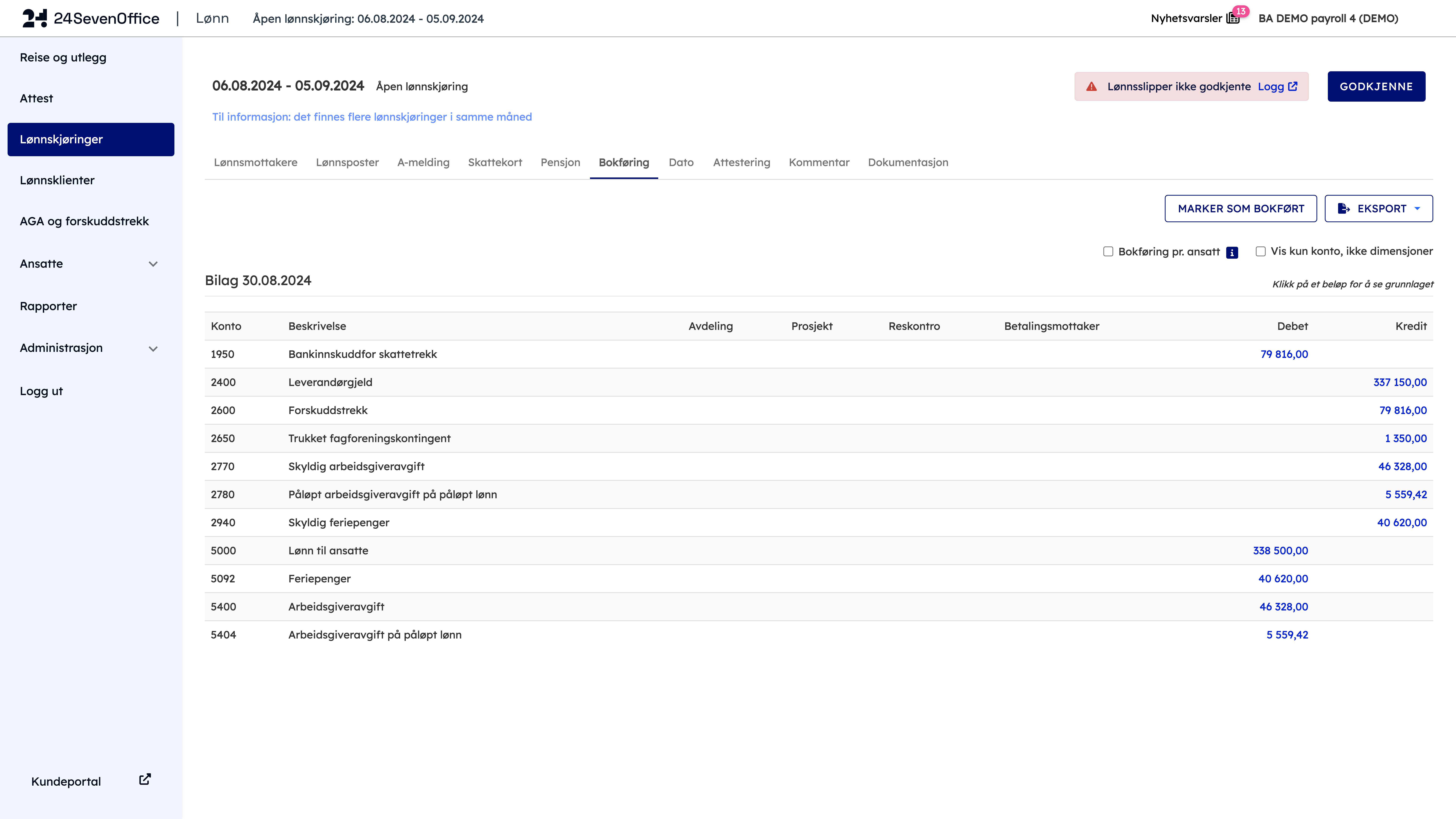Click the Kundeportal external link icon
The image size is (1456, 819).
[145, 779]
